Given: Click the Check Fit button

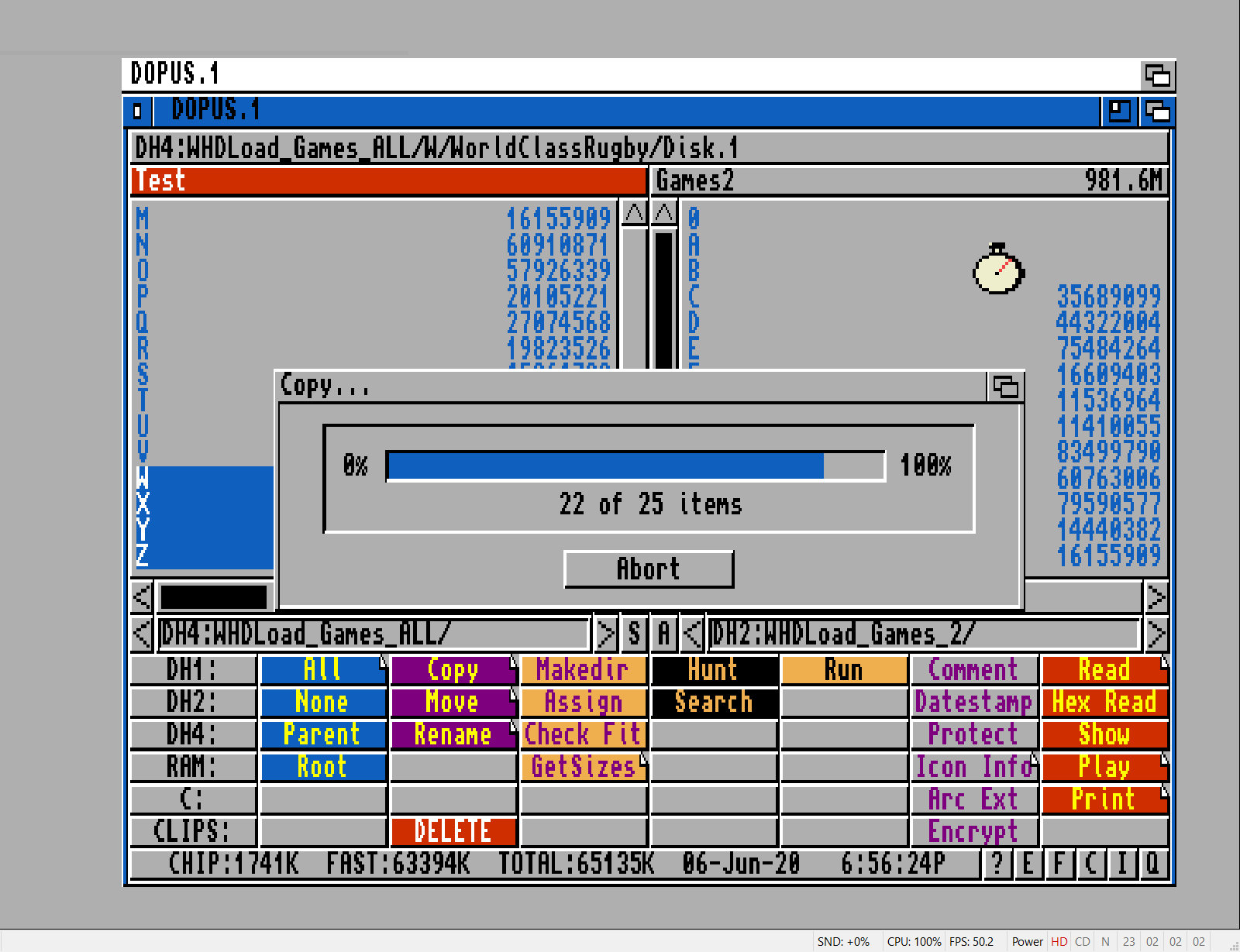Looking at the screenshot, I should 584,734.
